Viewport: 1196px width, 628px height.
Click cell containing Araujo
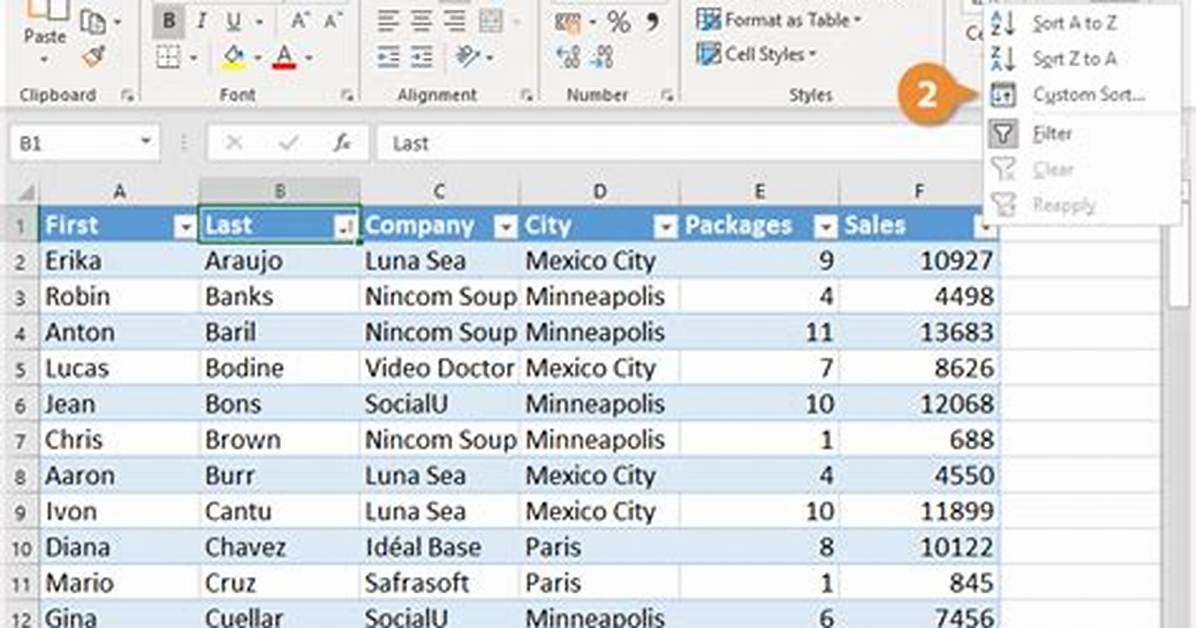click(x=280, y=261)
